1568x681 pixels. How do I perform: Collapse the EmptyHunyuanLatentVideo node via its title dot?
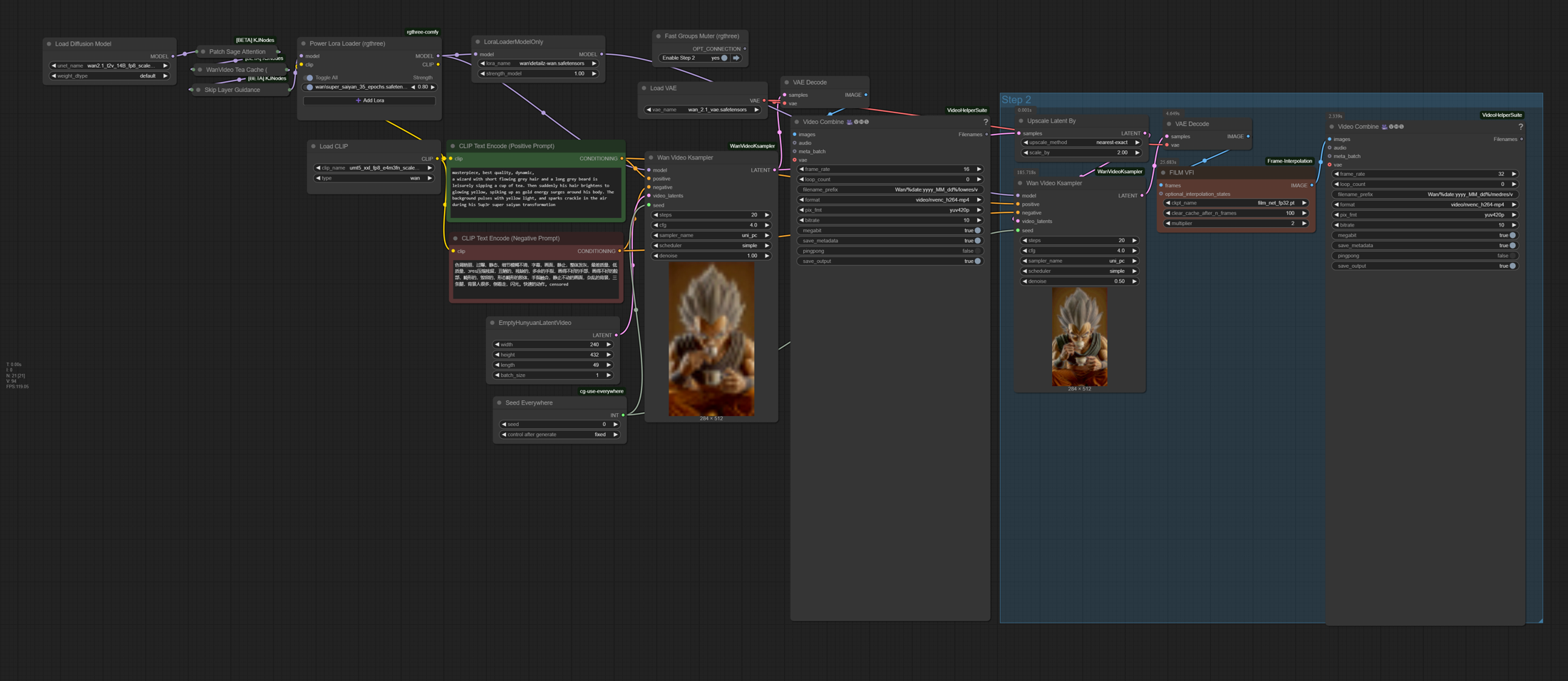coord(492,323)
